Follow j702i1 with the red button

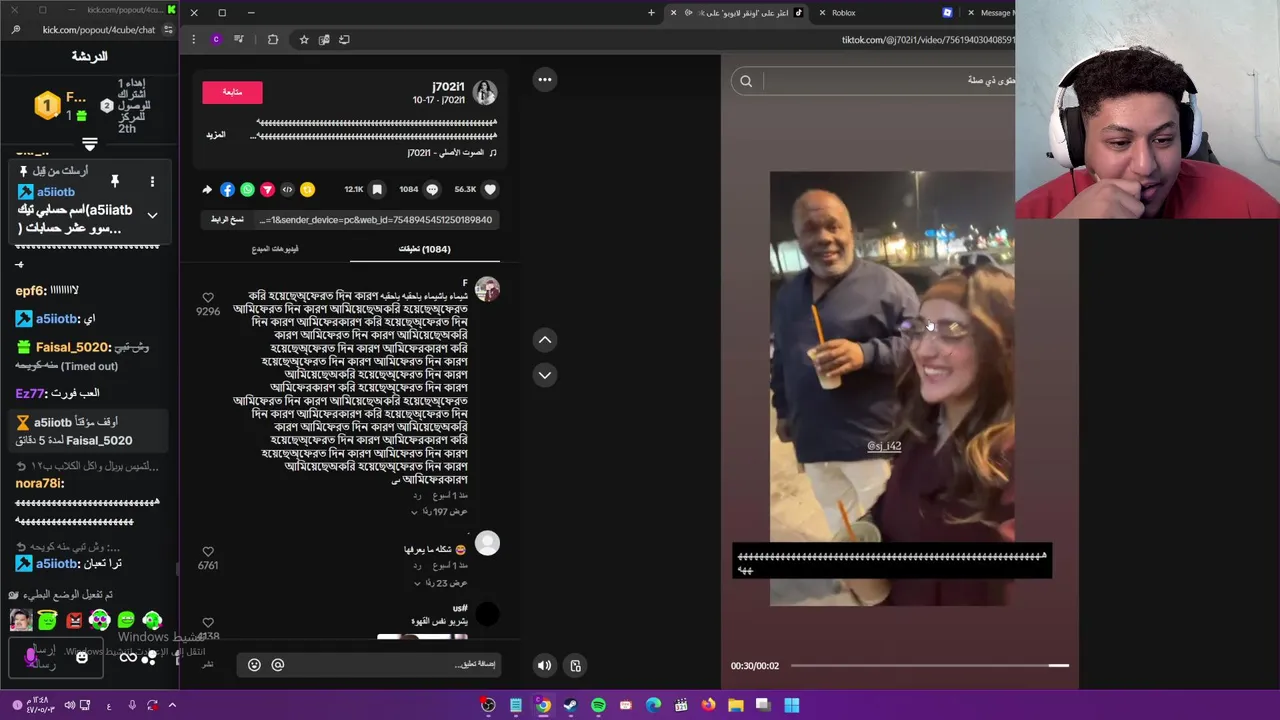click(x=232, y=92)
